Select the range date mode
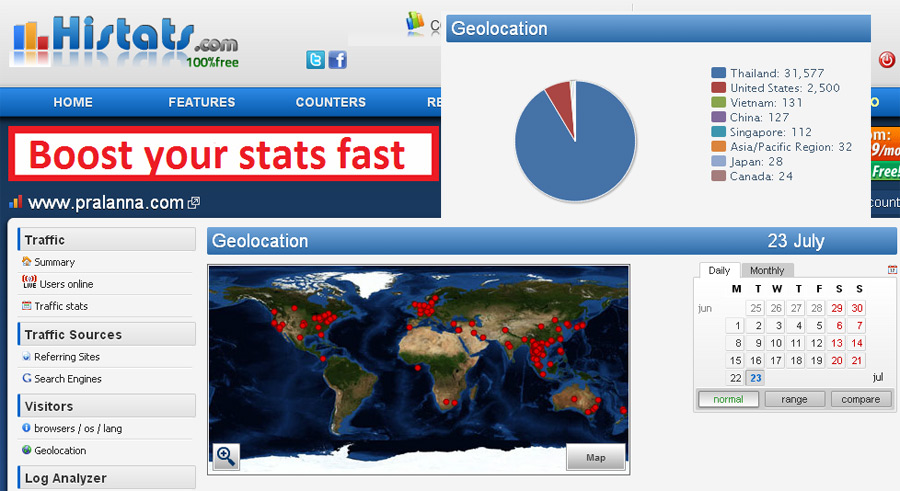The image size is (900, 491). pyautogui.click(x=794, y=399)
